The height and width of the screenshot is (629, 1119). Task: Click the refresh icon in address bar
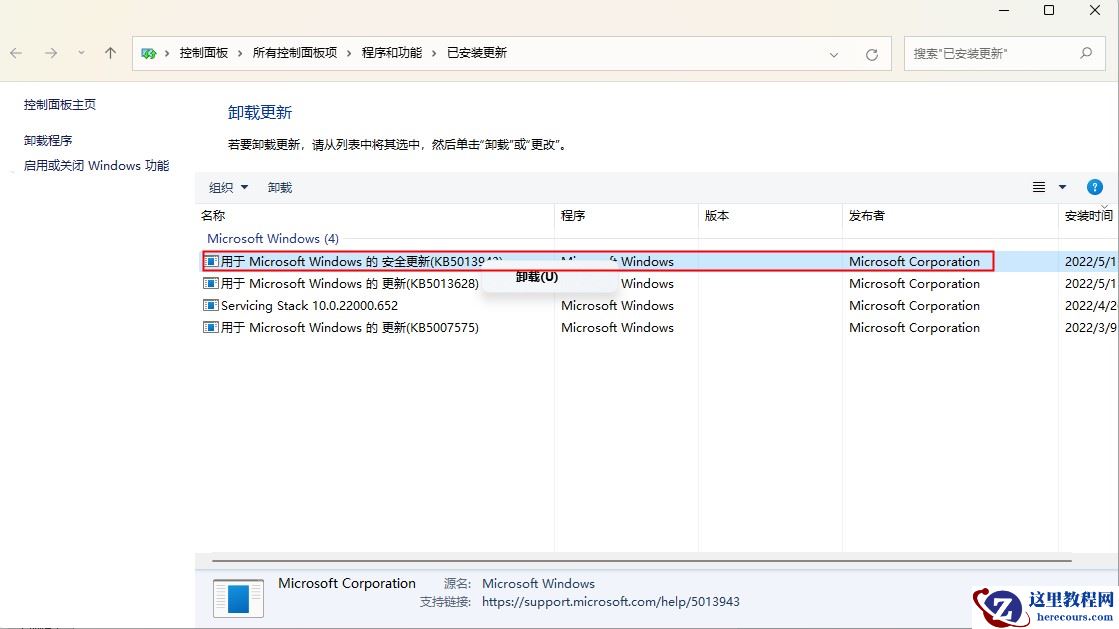click(869, 53)
